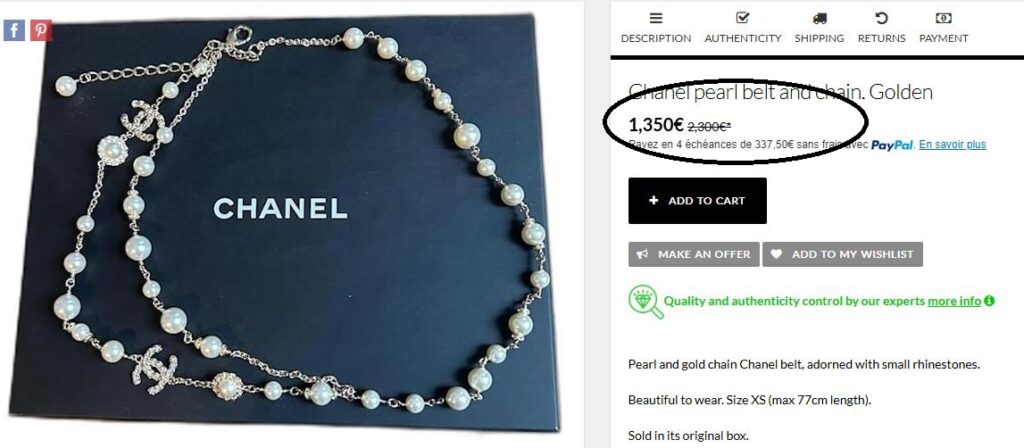Open the Payment tab label
This screenshot has width=1024, height=448.
tap(943, 39)
